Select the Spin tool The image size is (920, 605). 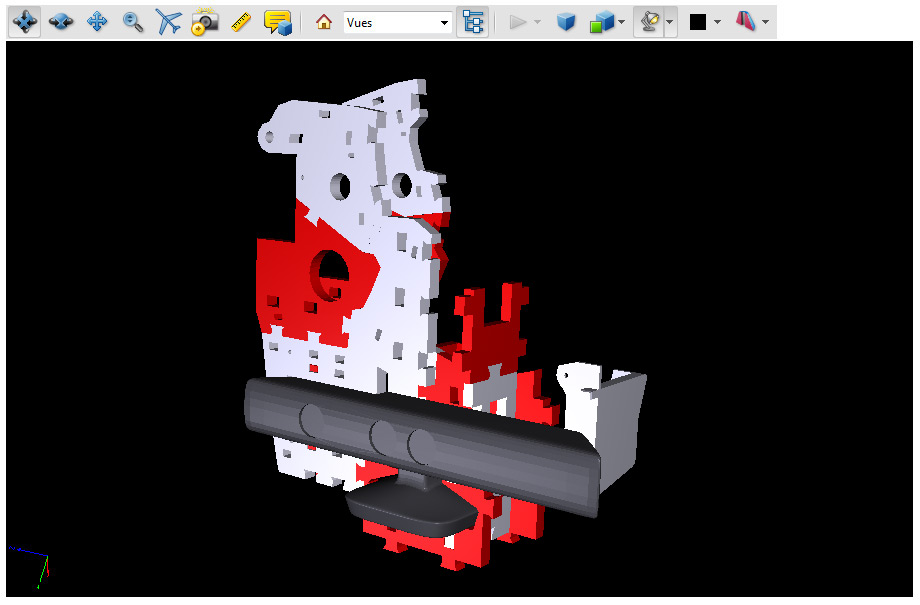coord(61,22)
